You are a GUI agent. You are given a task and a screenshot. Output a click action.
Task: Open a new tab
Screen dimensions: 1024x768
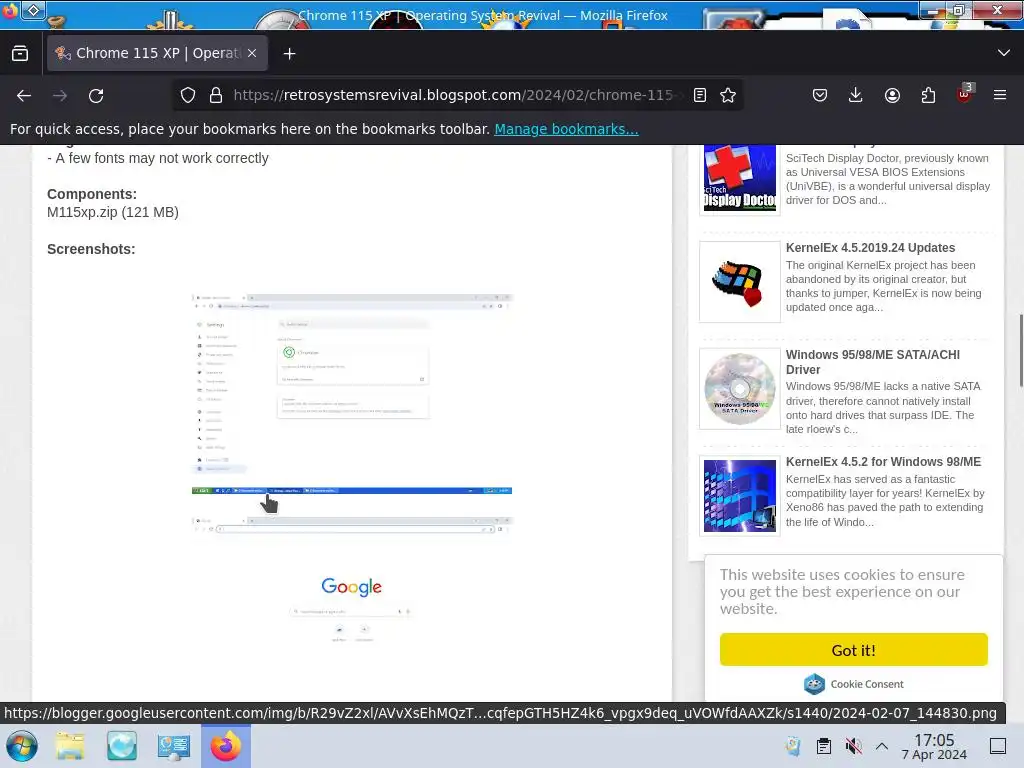(289, 54)
